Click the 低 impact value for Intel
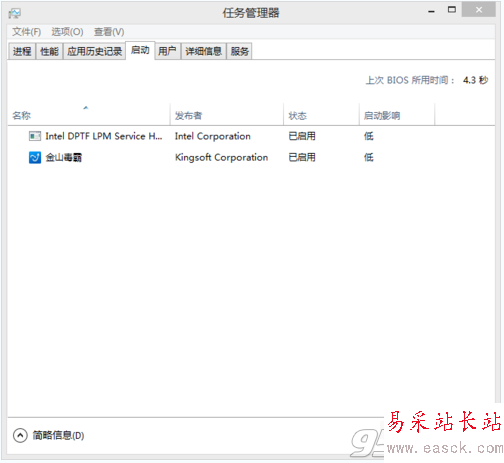504x463 pixels. tap(369, 136)
